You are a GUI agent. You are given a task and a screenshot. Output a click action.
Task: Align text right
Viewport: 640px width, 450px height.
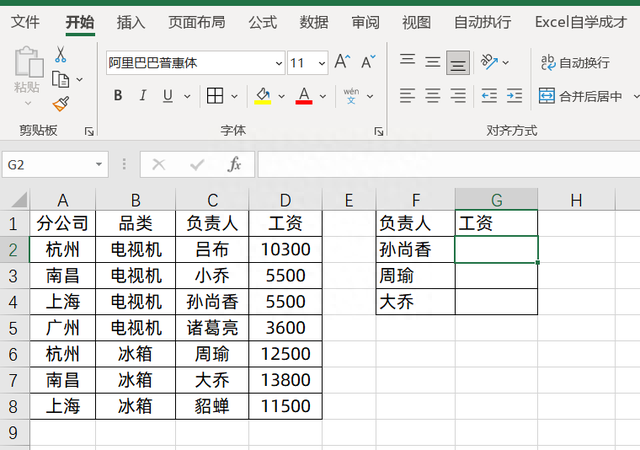[458, 96]
